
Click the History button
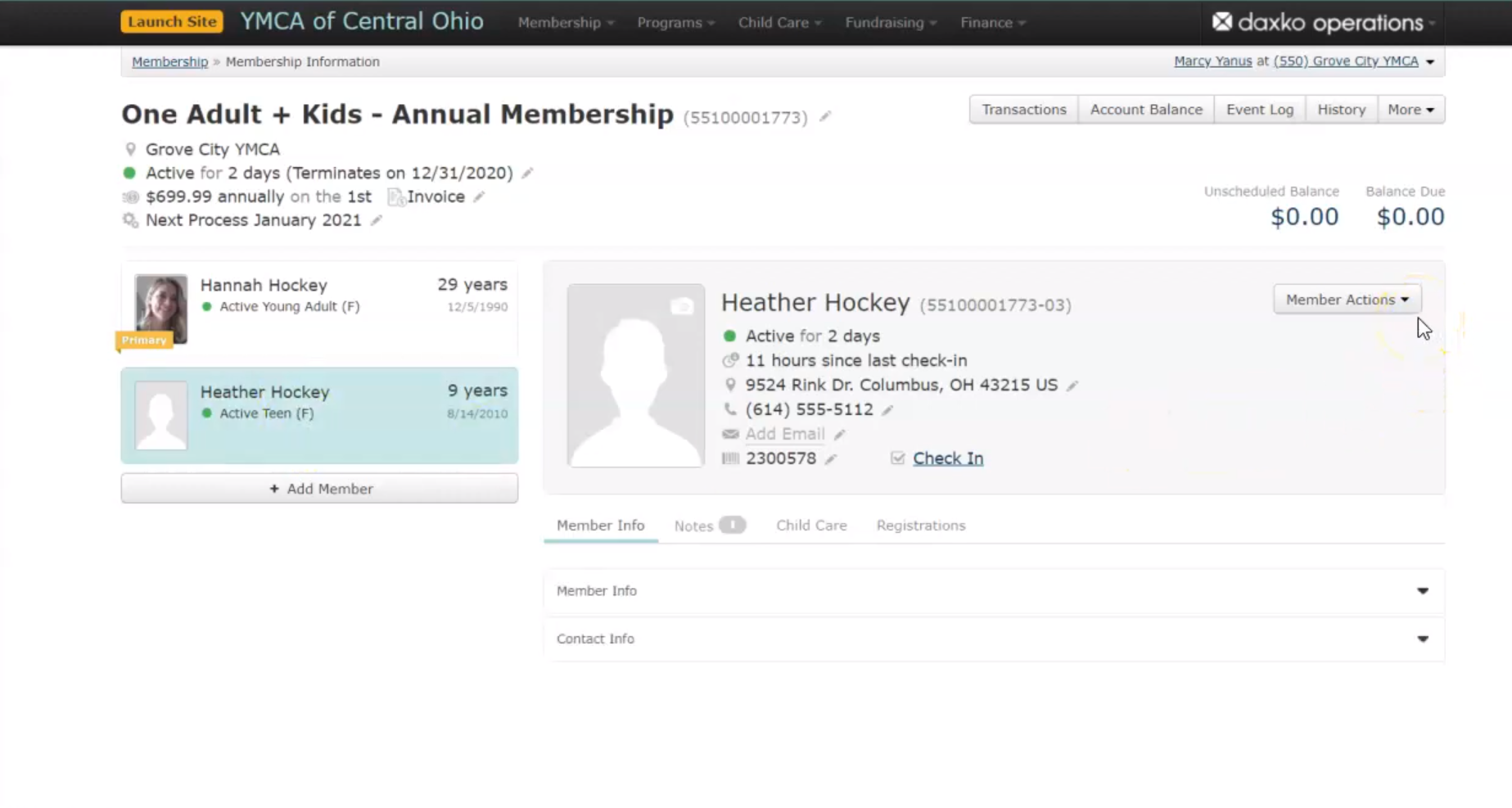click(1342, 110)
